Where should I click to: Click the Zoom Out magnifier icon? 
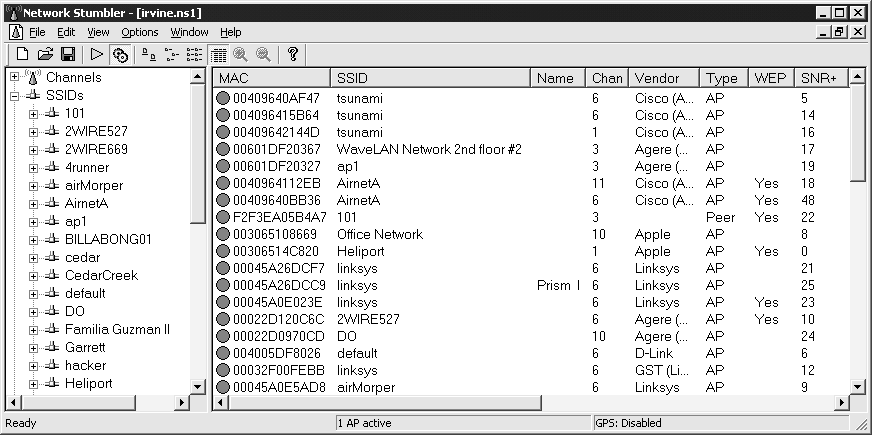[263, 54]
